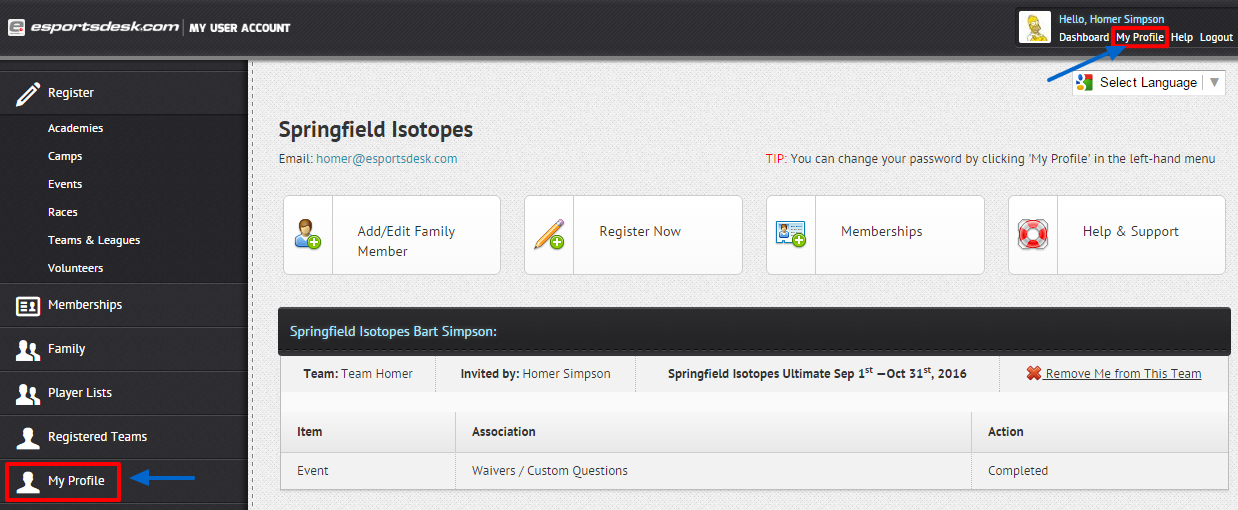The height and width of the screenshot is (510, 1238).
Task: Click the Action column header
Action: click(x=1006, y=432)
